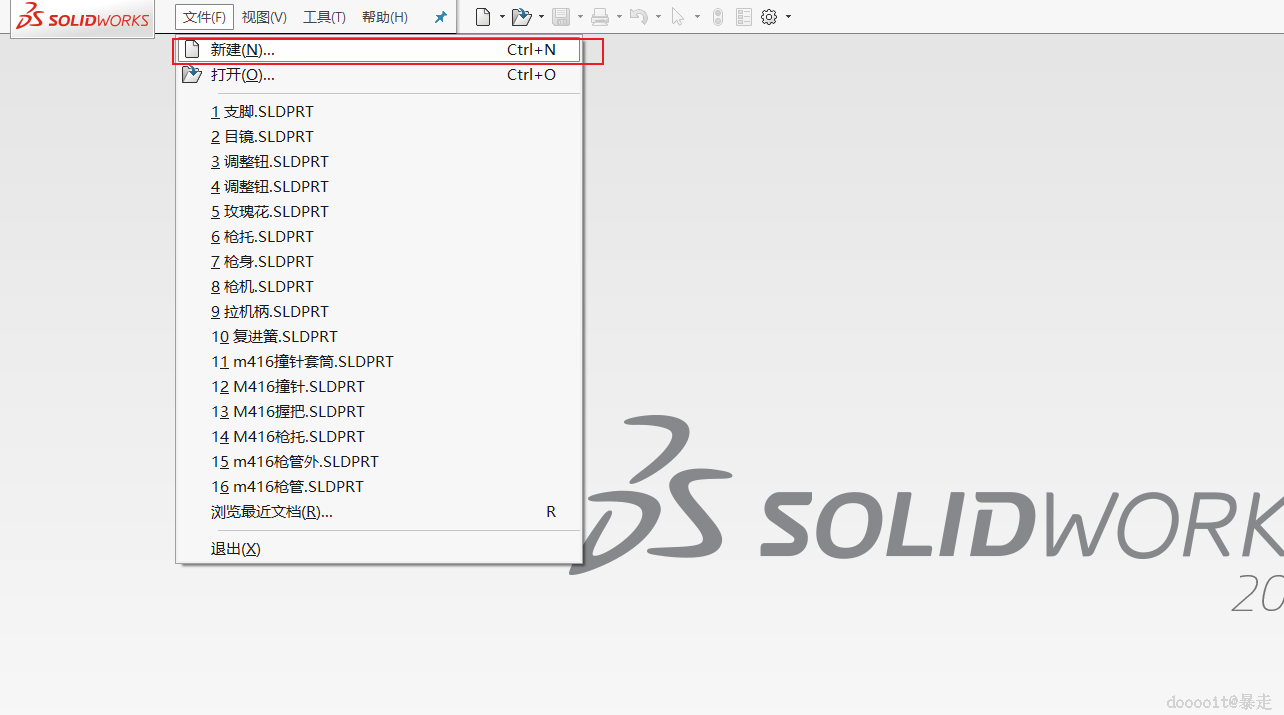Click the SOLIDWORKS logo button
This screenshot has width=1284, height=715.
click(x=82, y=18)
